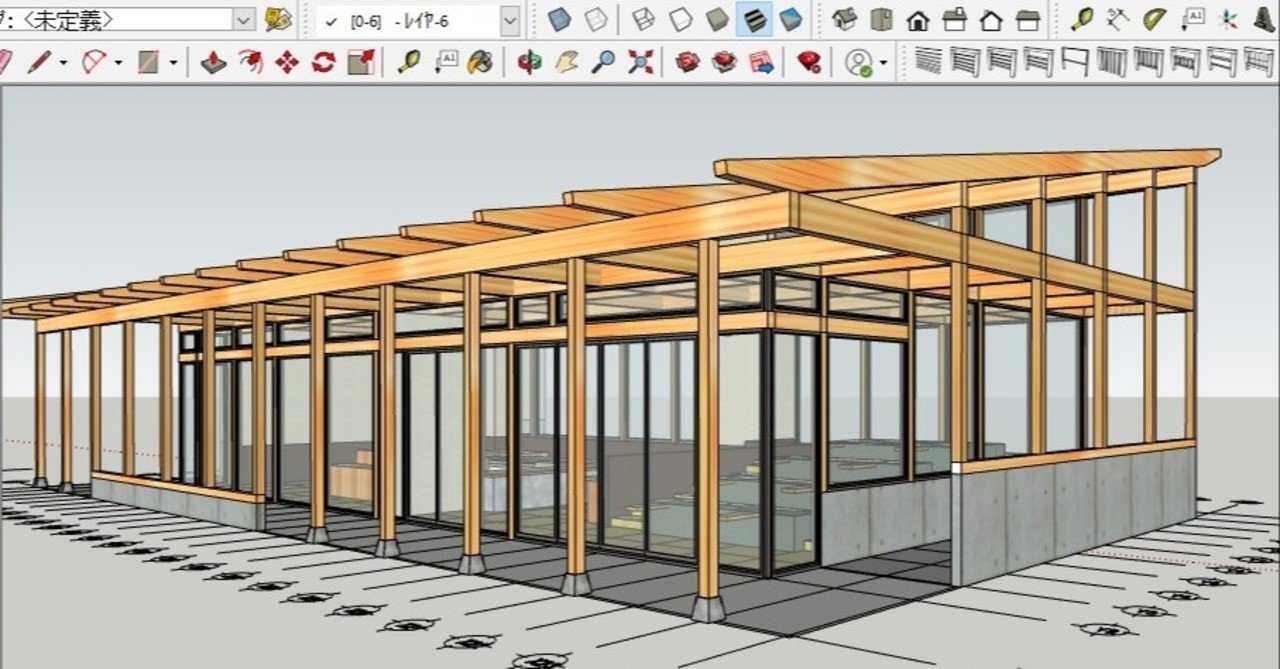The width and height of the screenshot is (1280, 669).
Task: Open the arc tool dropdown arrow
Action: click(119, 63)
